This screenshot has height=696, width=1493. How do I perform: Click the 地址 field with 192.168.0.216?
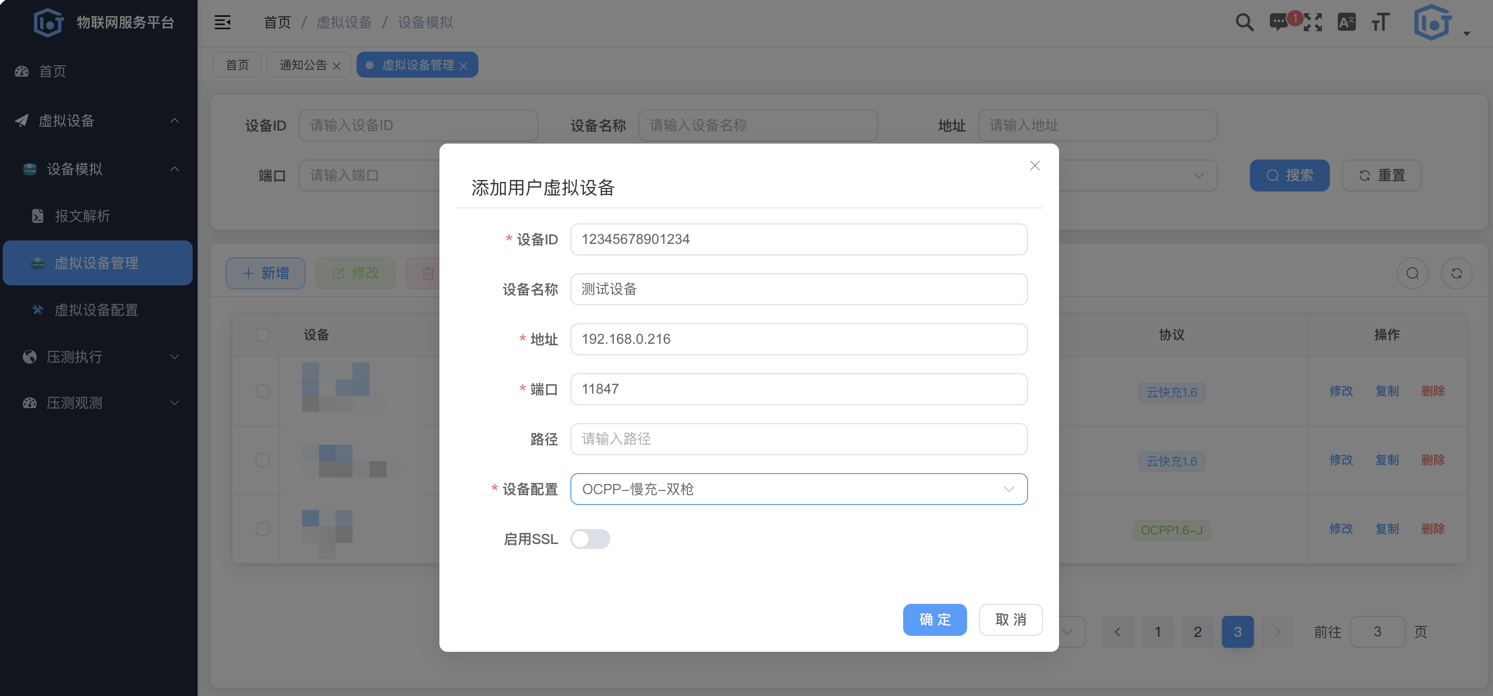(799, 339)
